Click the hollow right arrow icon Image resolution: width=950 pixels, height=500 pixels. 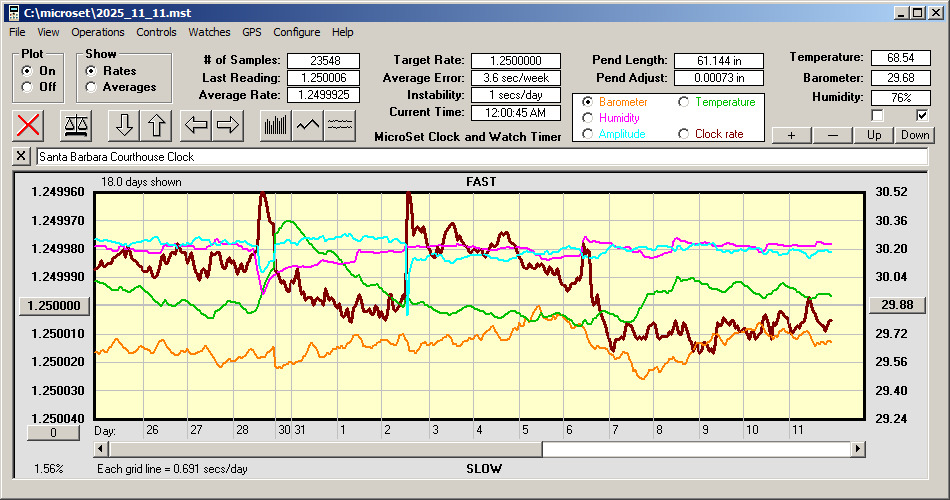click(x=228, y=125)
